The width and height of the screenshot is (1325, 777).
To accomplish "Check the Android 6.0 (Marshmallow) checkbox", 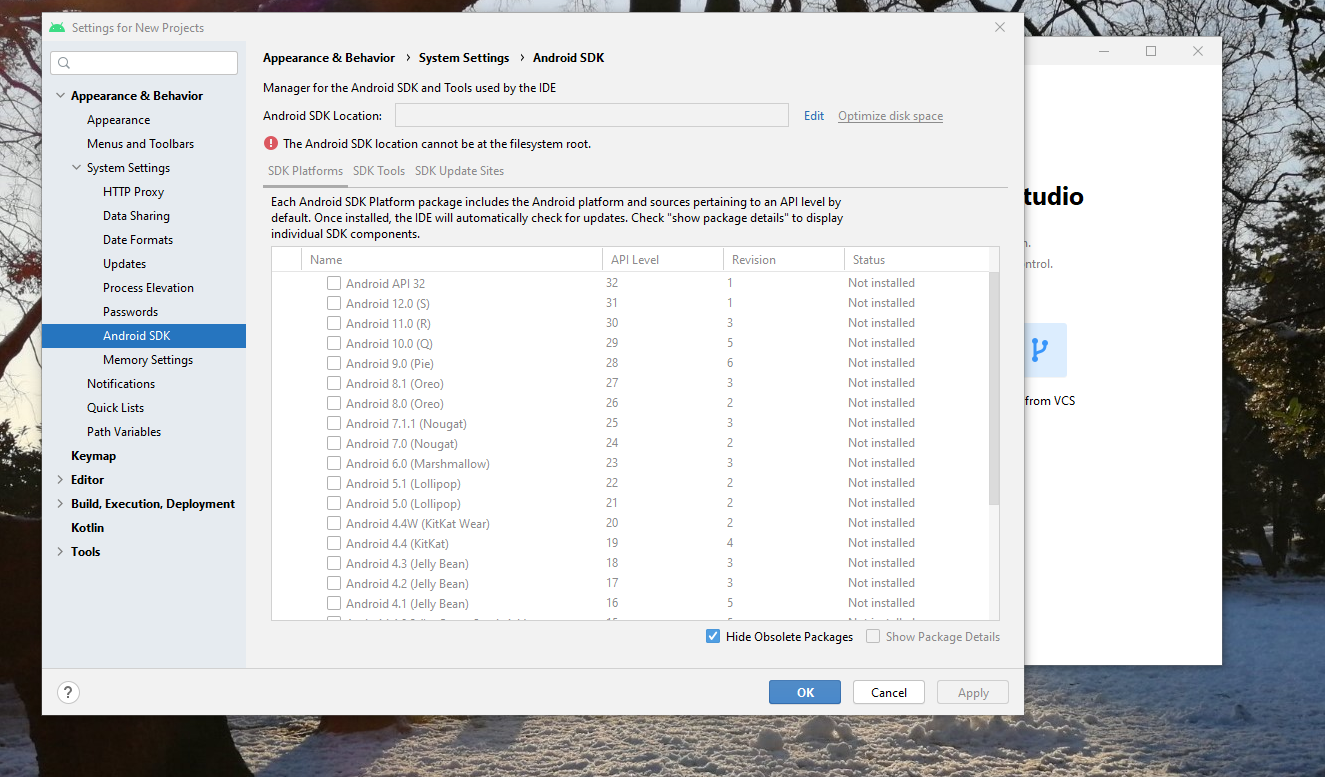I will tap(334, 463).
